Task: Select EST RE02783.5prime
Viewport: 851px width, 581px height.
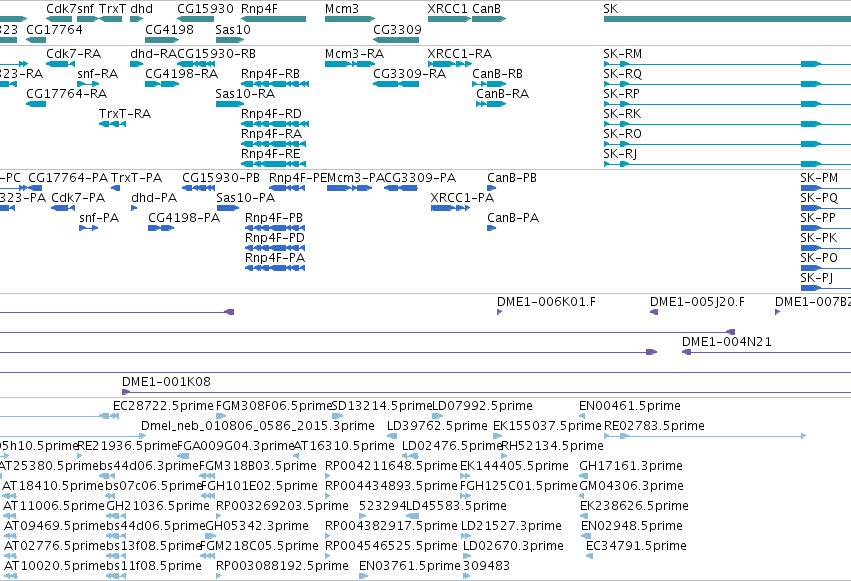Action: pyautogui.click(x=655, y=426)
